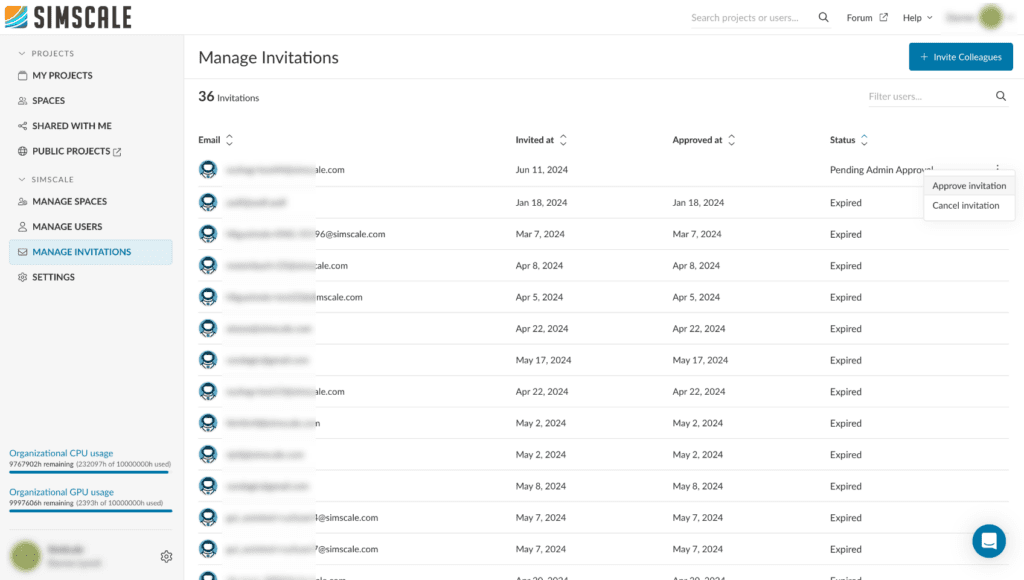
Task: Open the Organizational GPU usage link
Action: (60, 492)
